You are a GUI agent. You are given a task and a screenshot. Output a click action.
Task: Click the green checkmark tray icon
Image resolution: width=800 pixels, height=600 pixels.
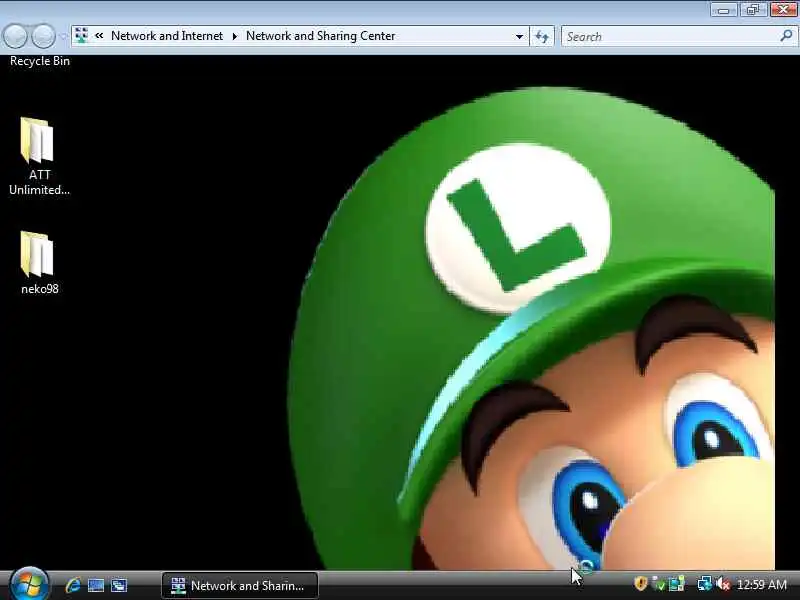[659, 584]
